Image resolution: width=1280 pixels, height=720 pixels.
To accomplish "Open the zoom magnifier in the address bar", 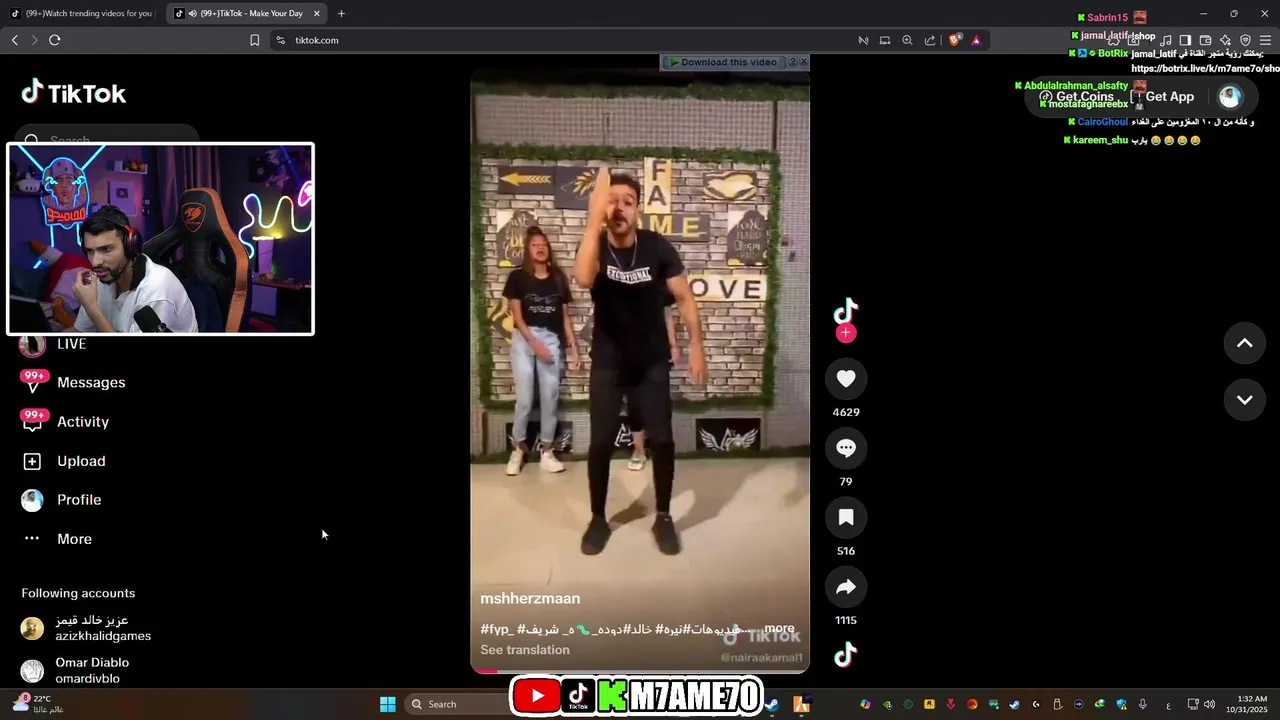I will pos(907,40).
